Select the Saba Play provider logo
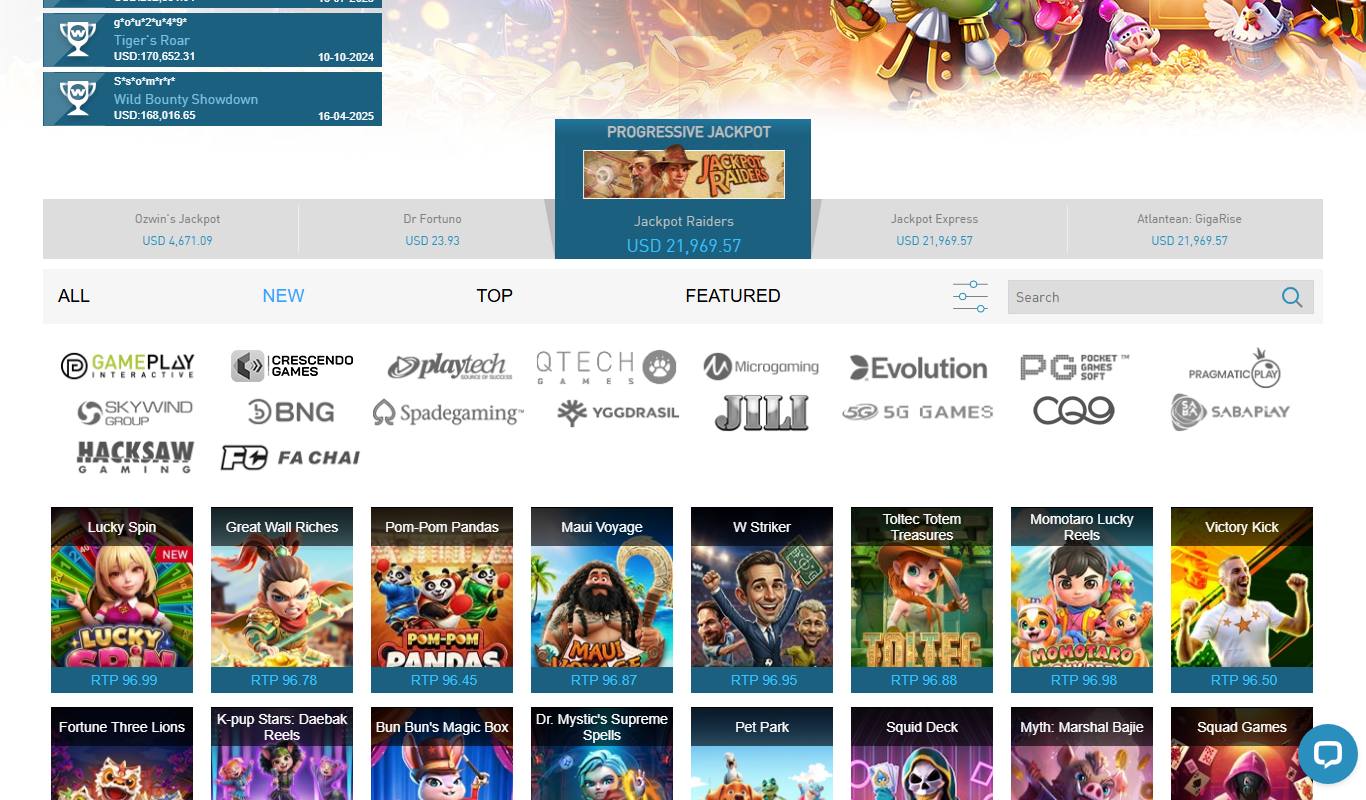Screen dimensions: 1366x800 click(1230, 412)
